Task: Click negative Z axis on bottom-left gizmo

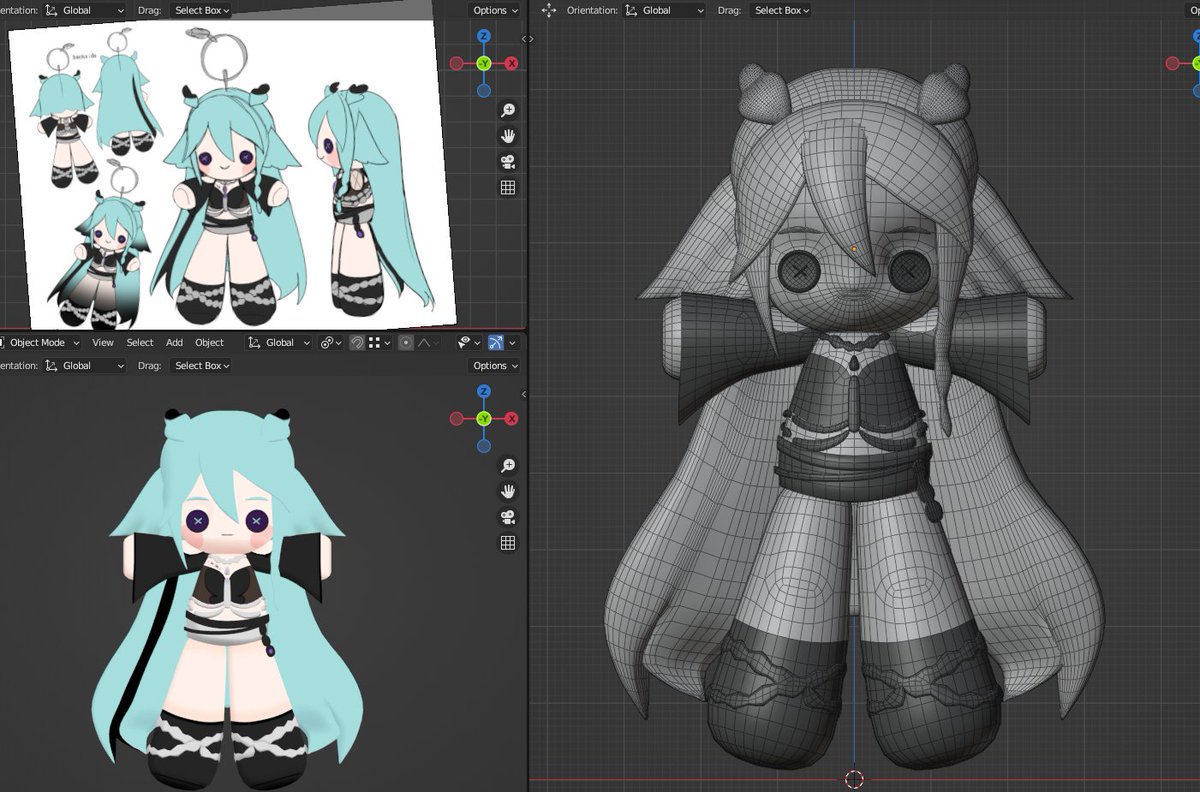Action: click(484, 446)
